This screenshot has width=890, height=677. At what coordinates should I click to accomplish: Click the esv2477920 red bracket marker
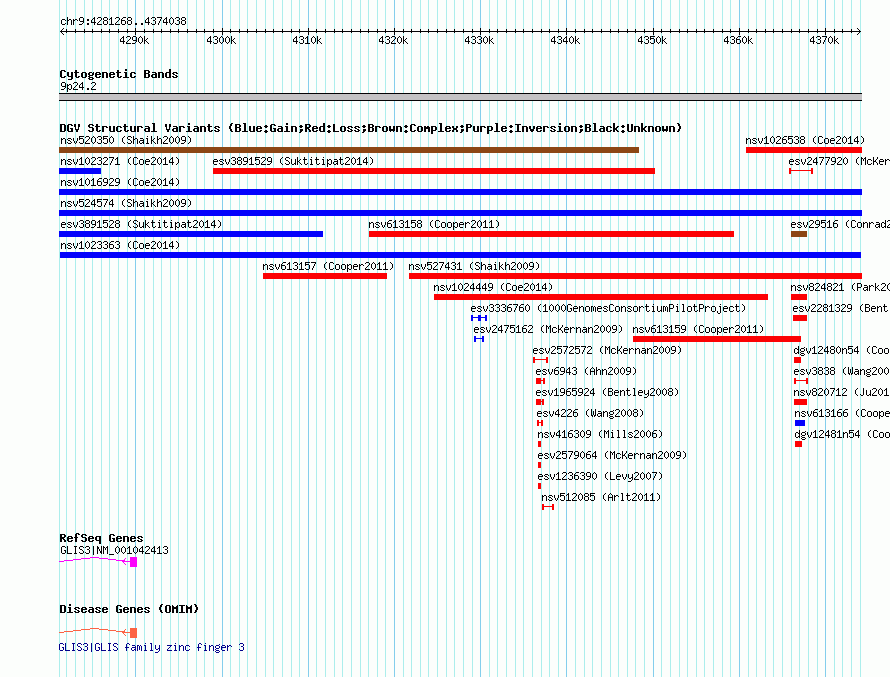(801, 171)
